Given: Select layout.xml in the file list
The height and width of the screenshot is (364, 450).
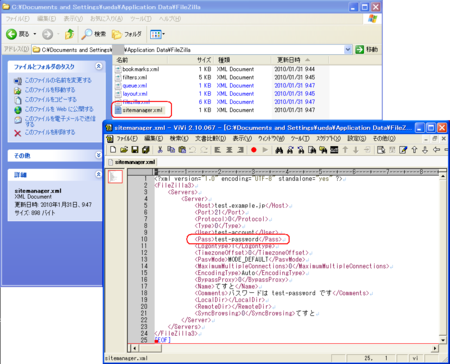Looking at the screenshot, I should (135, 94).
